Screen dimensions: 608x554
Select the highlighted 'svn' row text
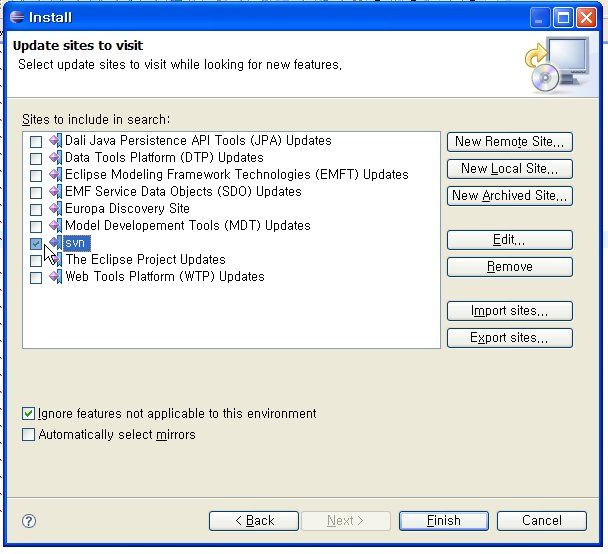point(76,243)
